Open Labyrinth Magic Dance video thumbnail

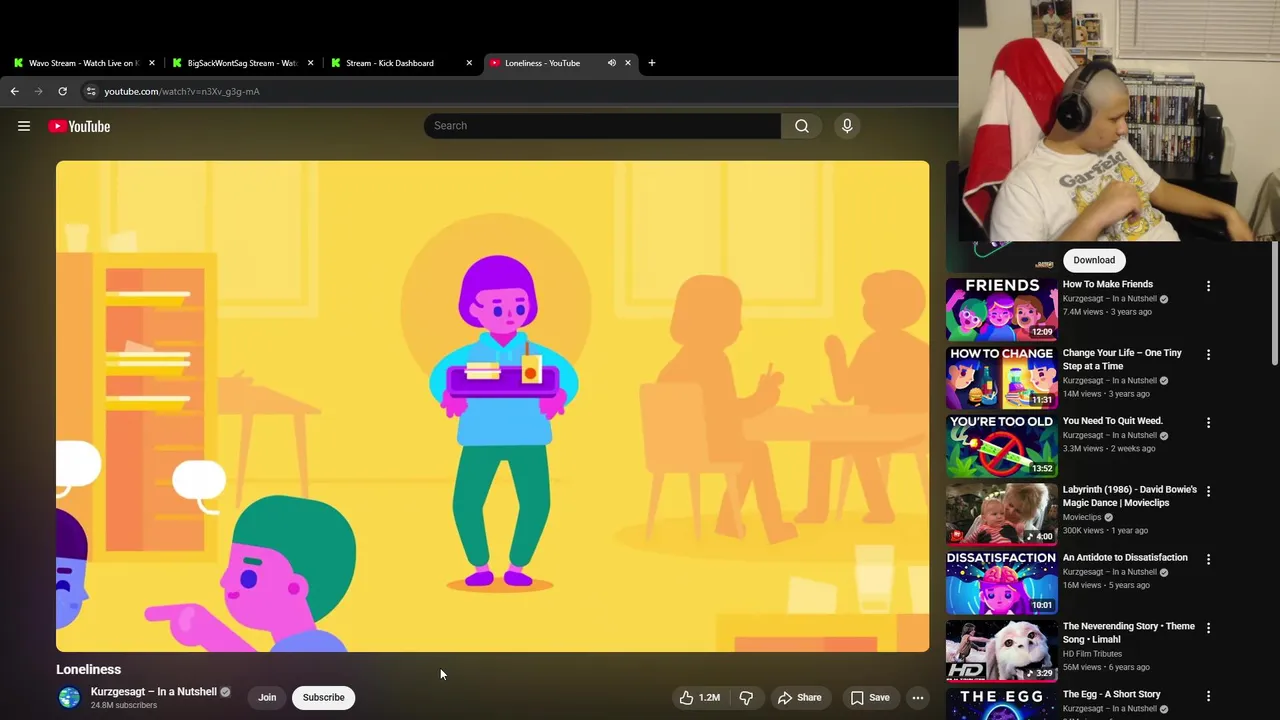click(x=1001, y=514)
